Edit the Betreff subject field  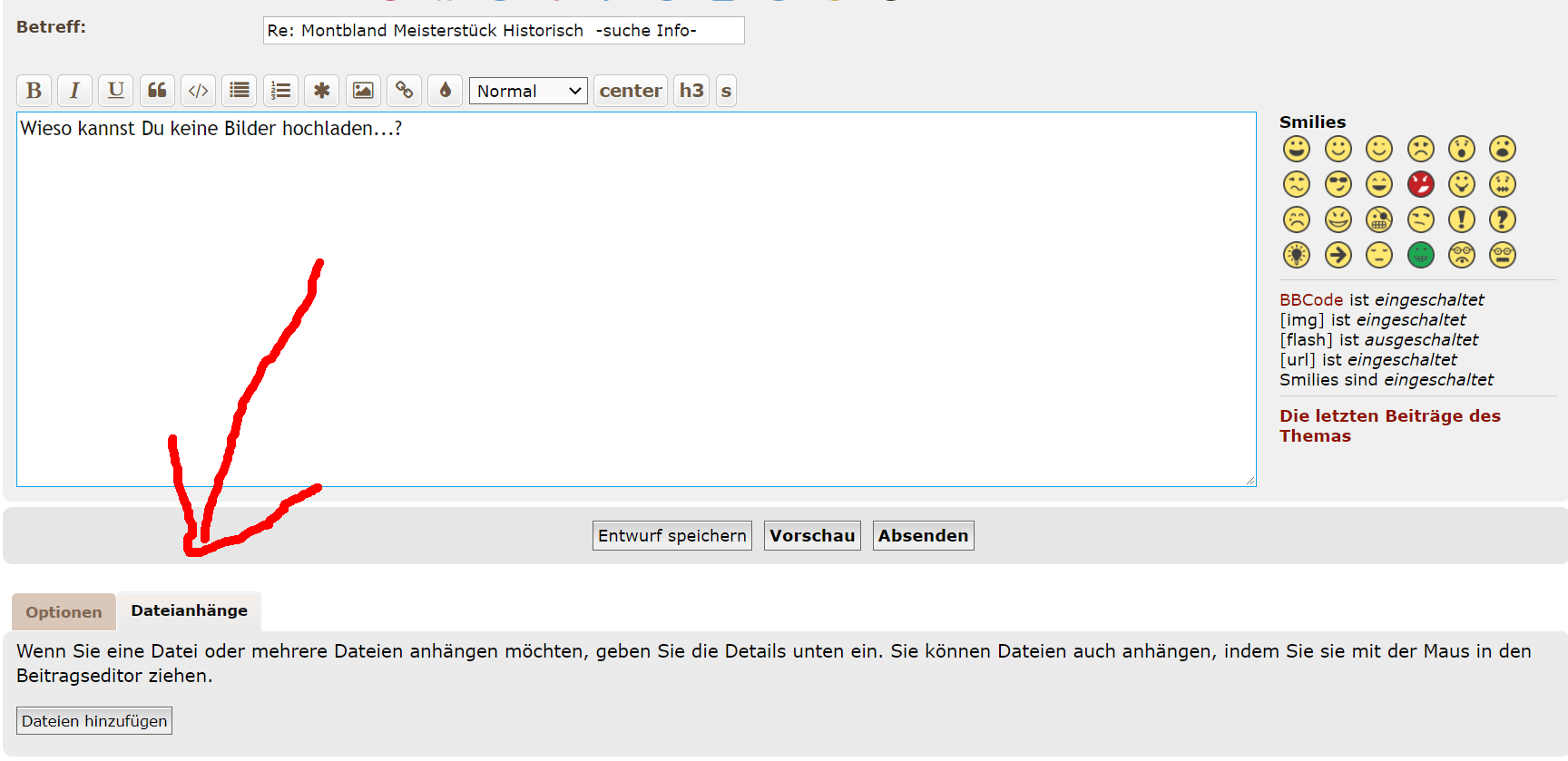[504, 30]
